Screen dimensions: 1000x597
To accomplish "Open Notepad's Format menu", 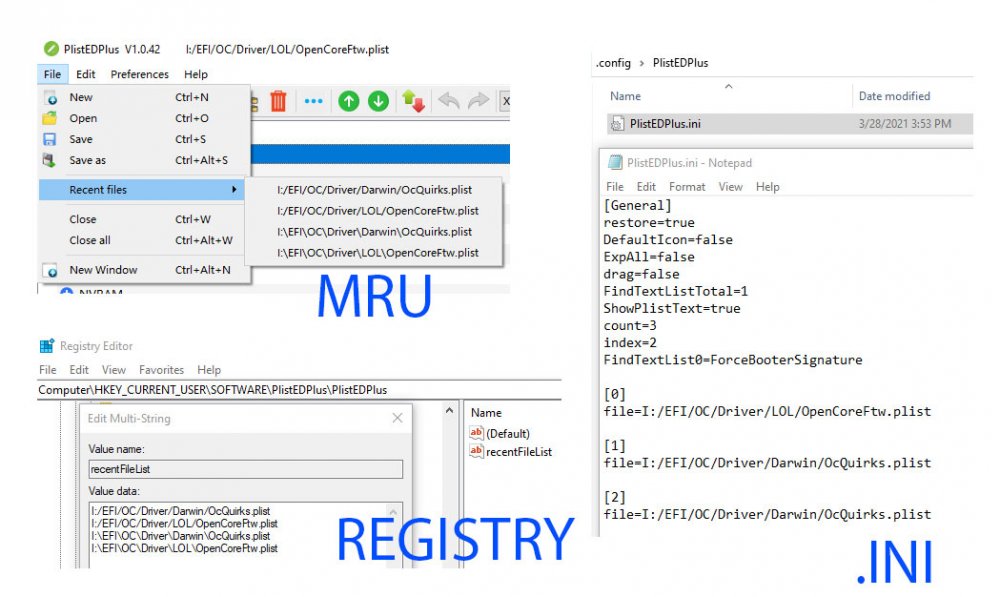I will pyautogui.click(x=687, y=187).
